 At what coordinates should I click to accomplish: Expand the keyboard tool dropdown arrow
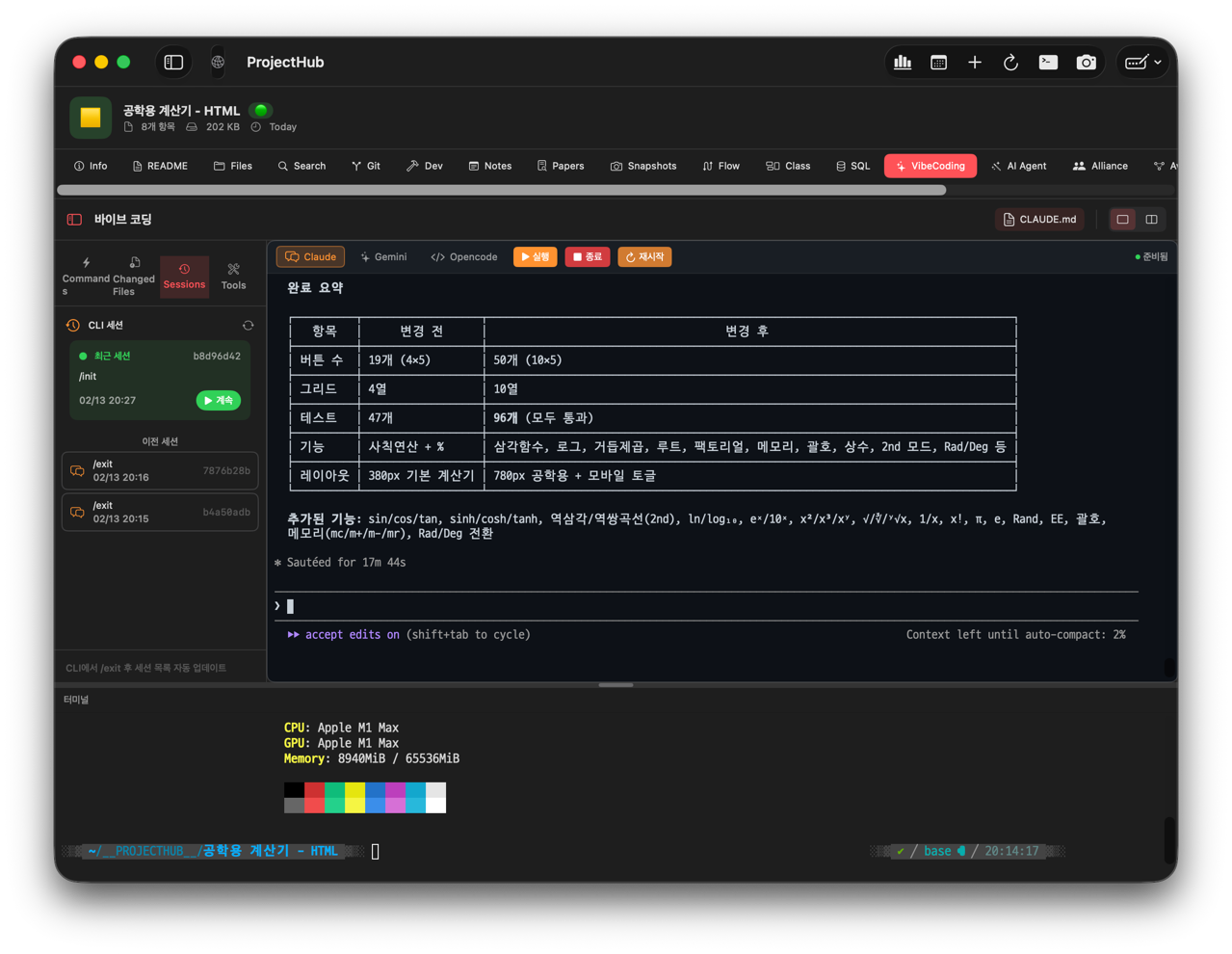coord(1158,63)
